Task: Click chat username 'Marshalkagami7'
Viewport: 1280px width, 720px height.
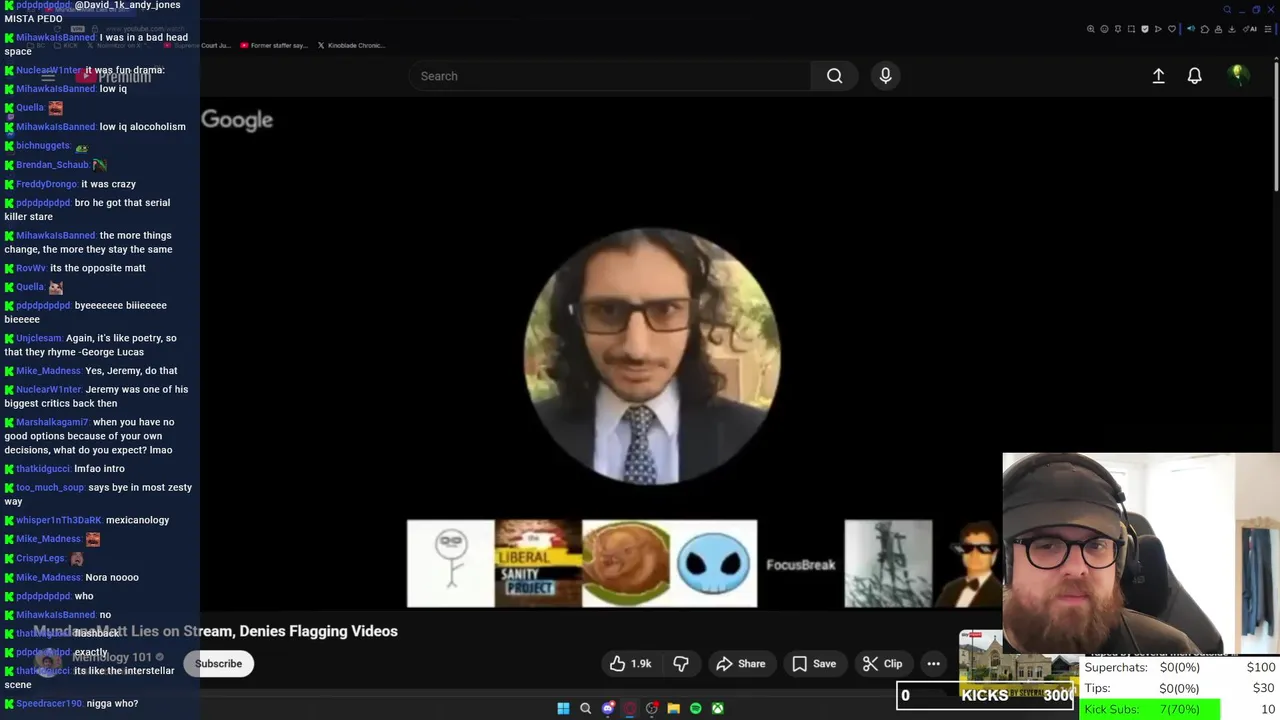Action: coord(52,422)
